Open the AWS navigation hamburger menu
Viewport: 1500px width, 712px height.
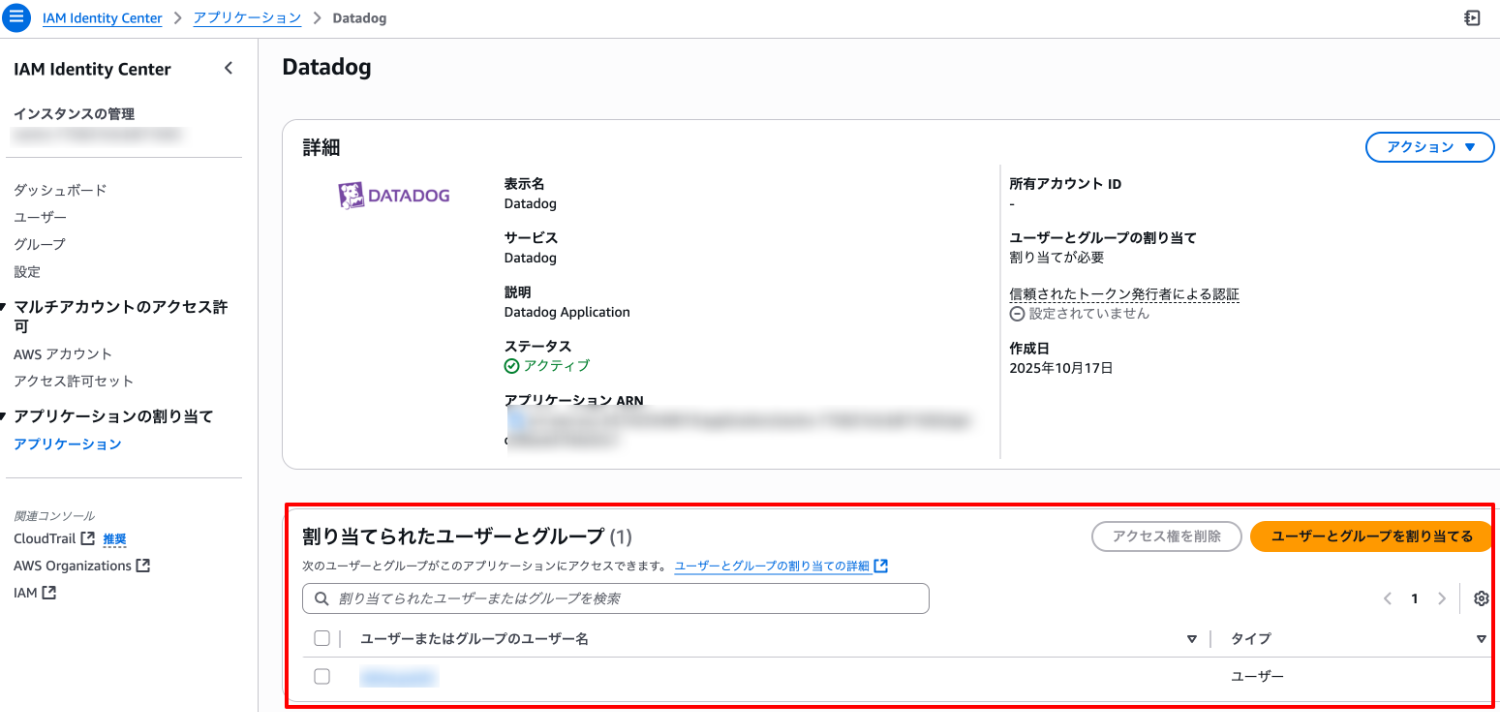15,16
